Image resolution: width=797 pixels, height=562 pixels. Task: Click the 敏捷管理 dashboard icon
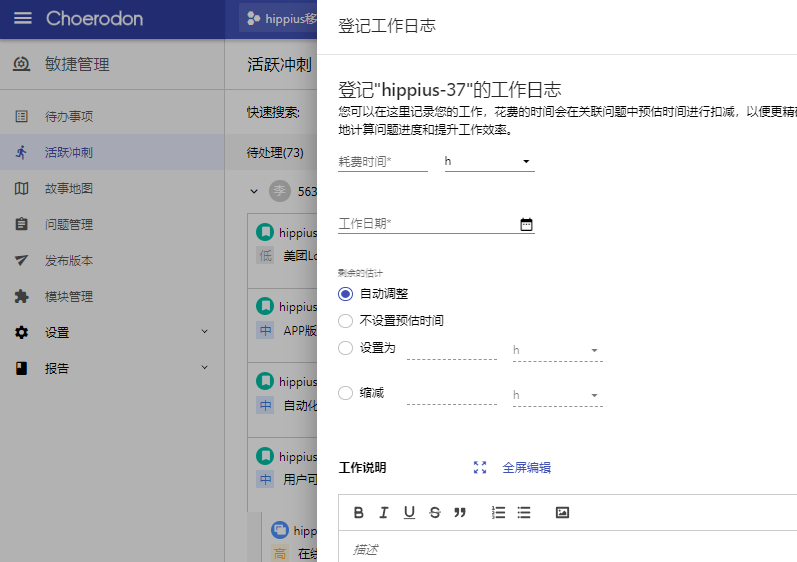coord(21,64)
